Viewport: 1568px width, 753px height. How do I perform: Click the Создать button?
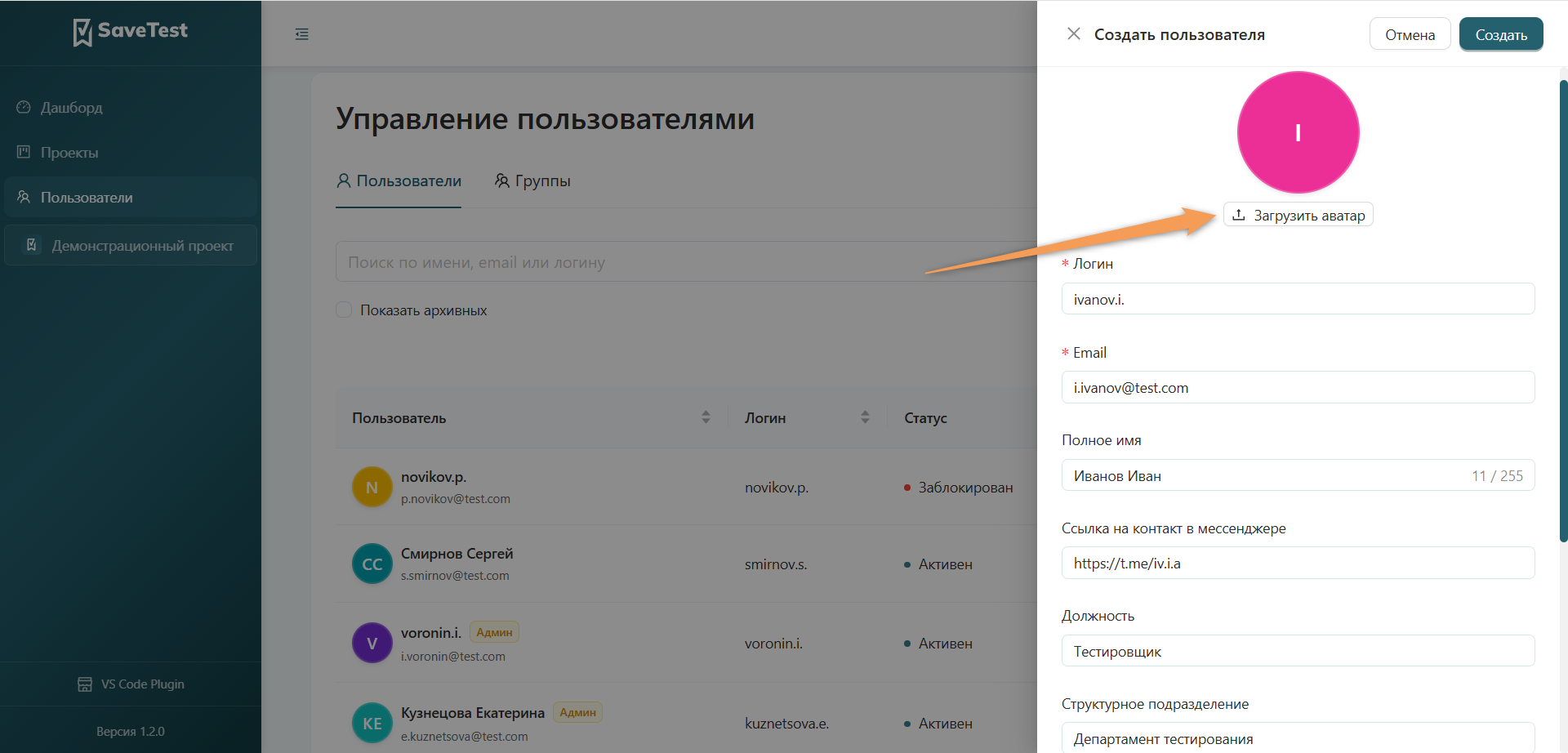tap(1500, 34)
